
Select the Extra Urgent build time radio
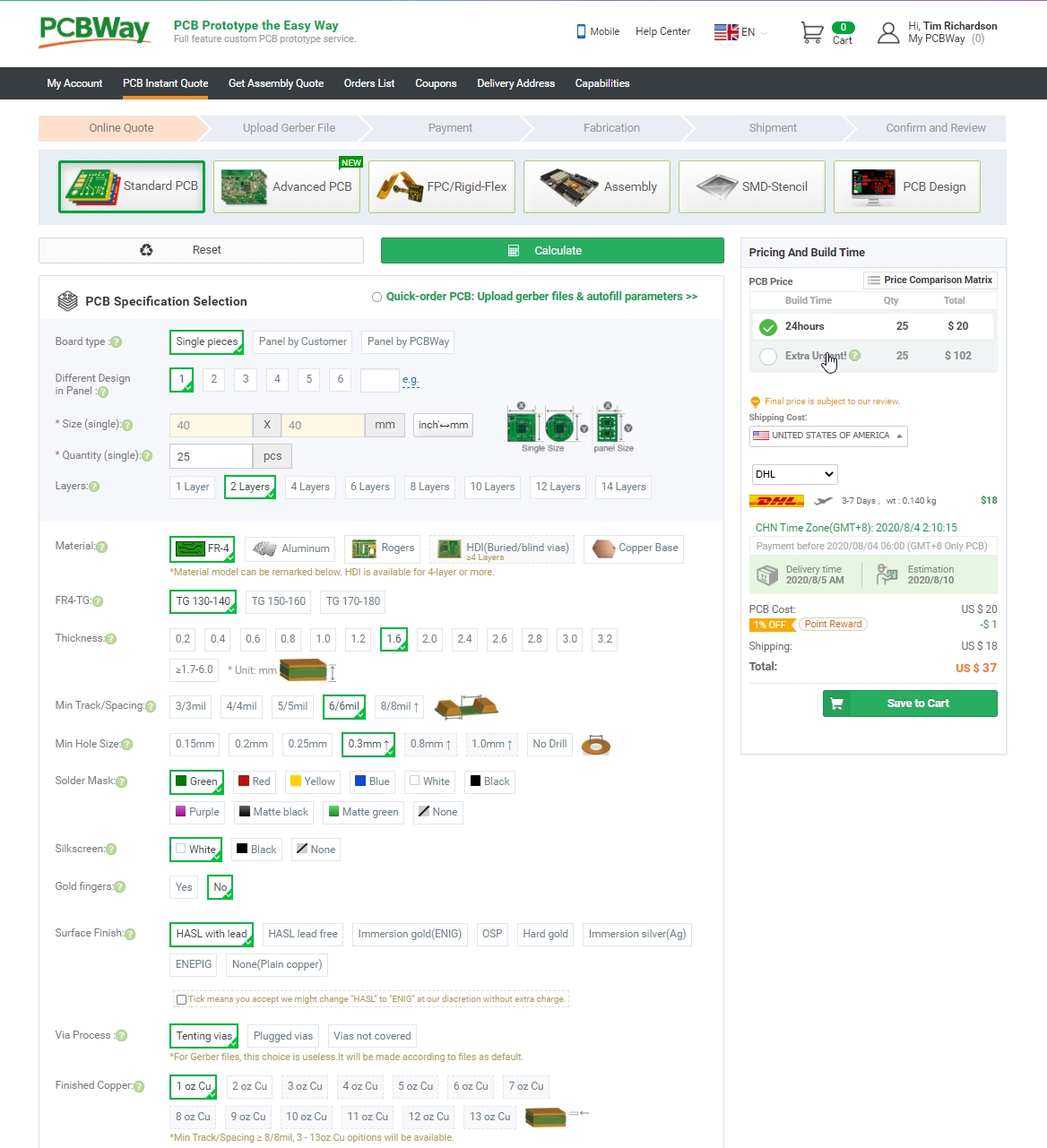tap(768, 357)
